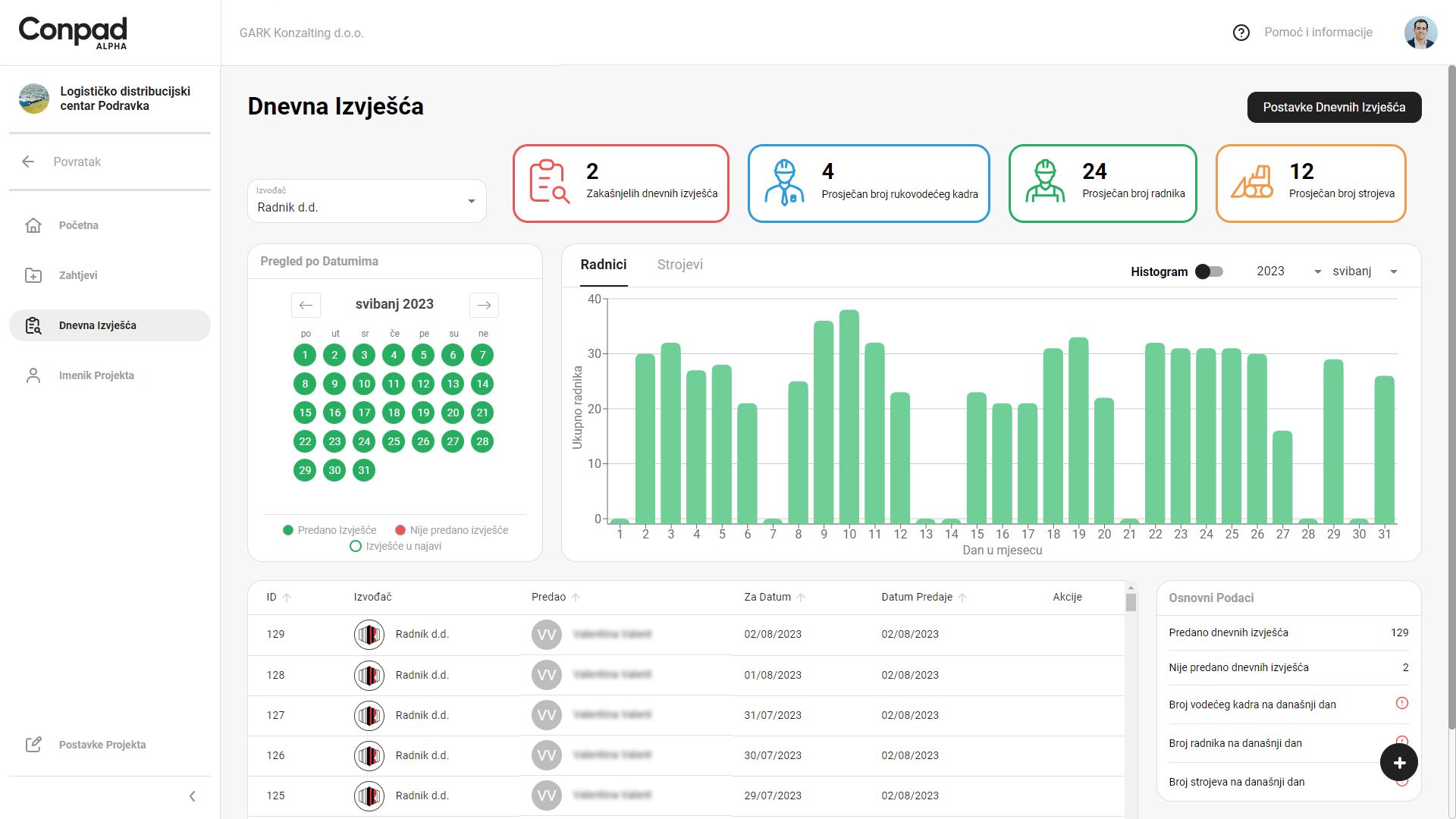Go to next month in calendar
Screen dimensions: 1456x819
pos(484,305)
